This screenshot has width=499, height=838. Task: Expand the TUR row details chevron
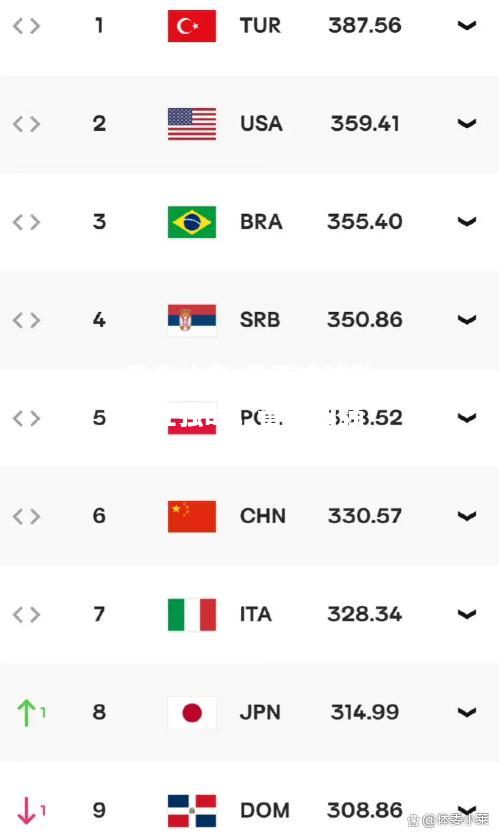[x=466, y=25]
